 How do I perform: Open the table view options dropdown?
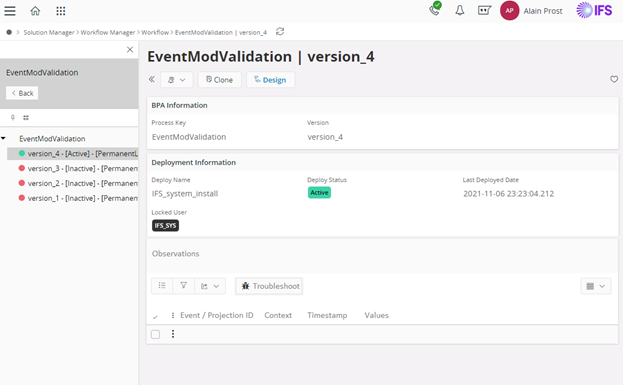(x=596, y=286)
